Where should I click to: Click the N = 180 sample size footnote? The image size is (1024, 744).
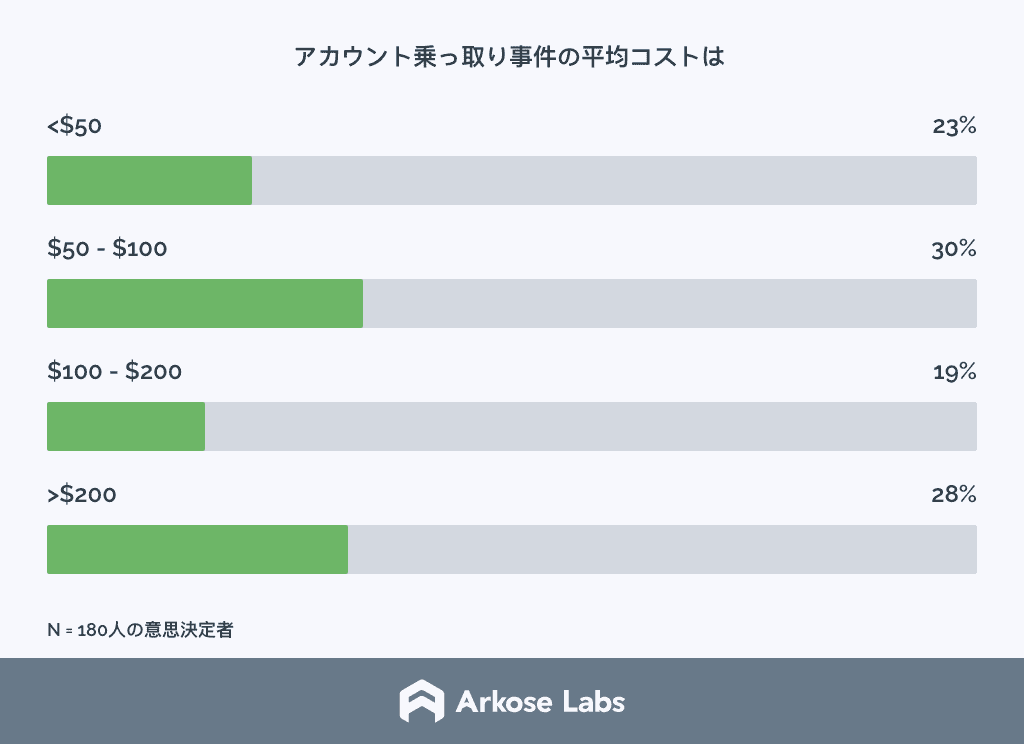tap(140, 630)
